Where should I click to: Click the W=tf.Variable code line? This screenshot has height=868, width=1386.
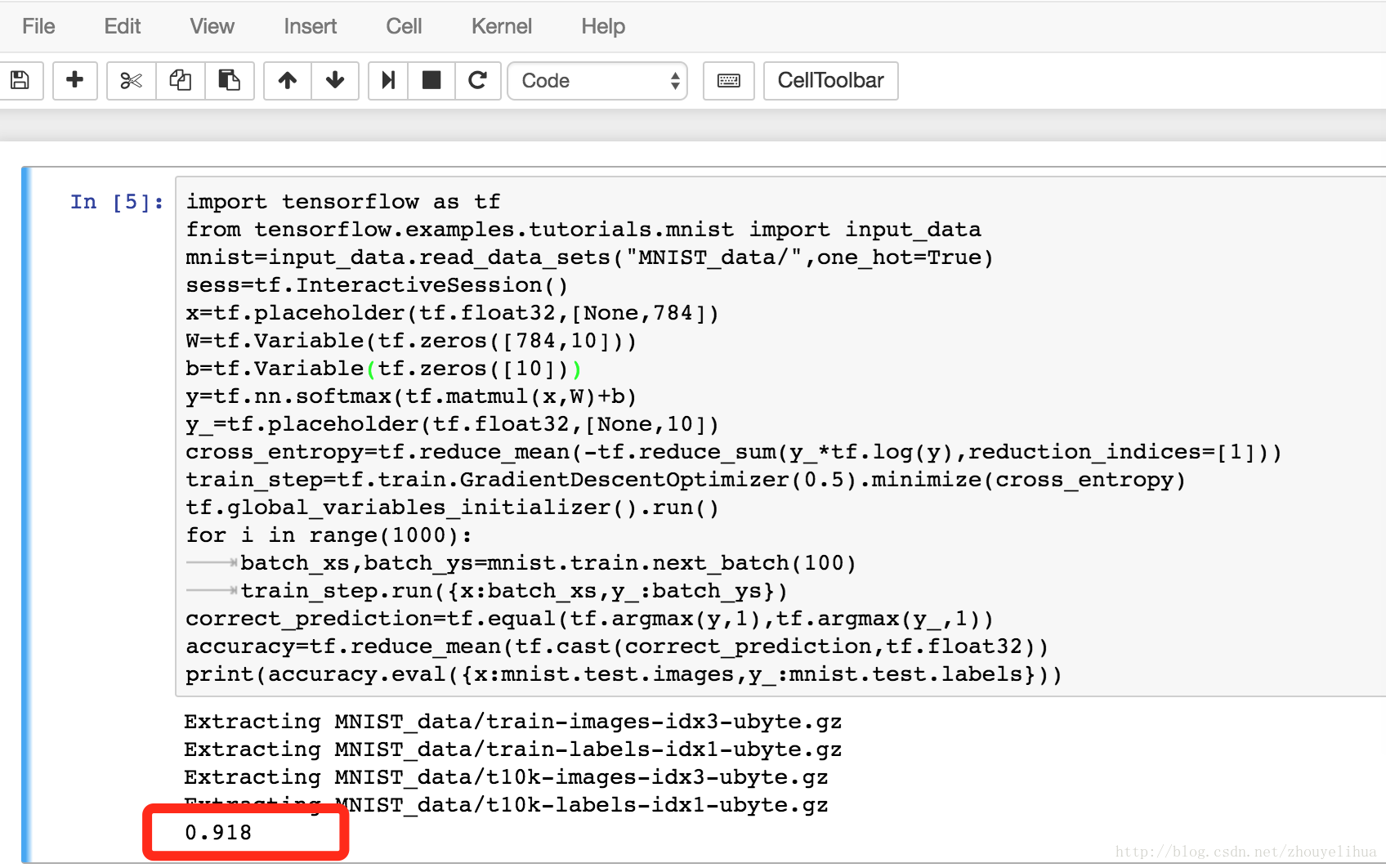click(x=411, y=341)
